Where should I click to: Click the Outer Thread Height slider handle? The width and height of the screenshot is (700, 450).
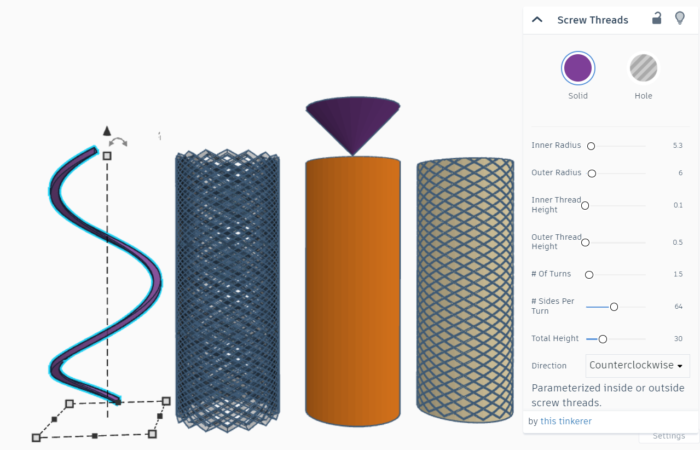click(585, 242)
